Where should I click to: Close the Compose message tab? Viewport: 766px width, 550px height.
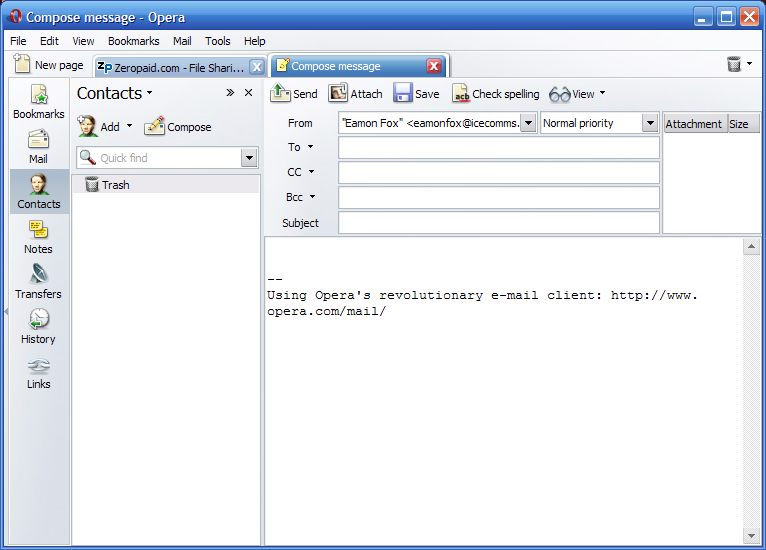(x=434, y=66)
